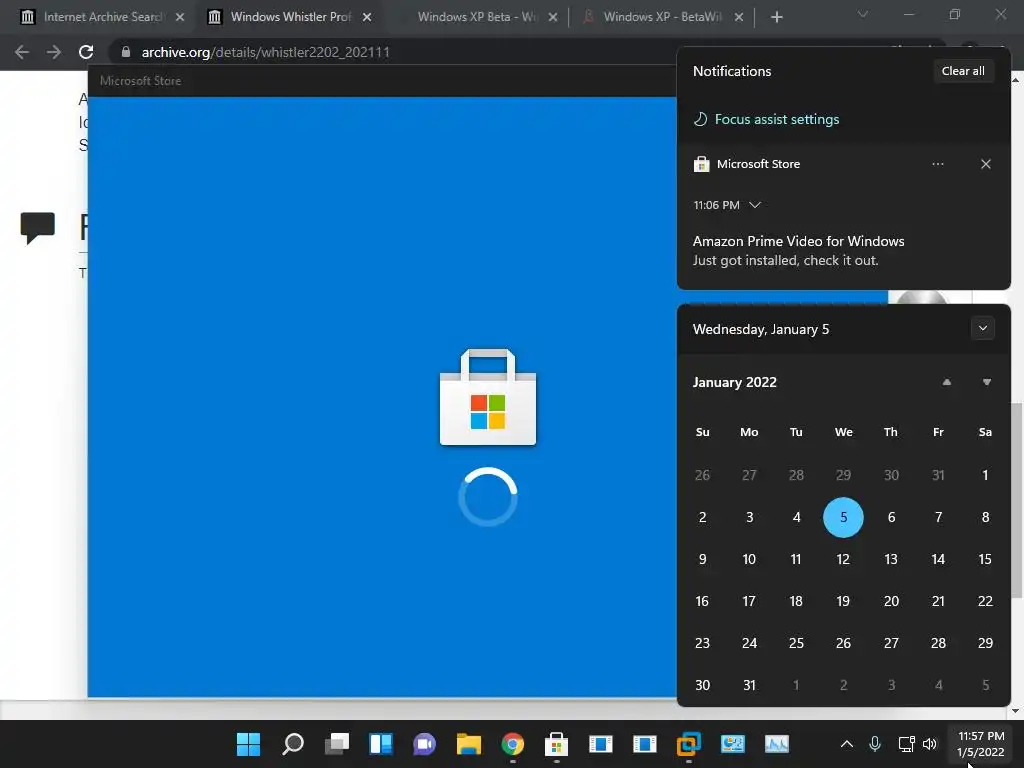Switch to Windows Whistler Prof tab
1024x768 pixels.
click(291, 17)
